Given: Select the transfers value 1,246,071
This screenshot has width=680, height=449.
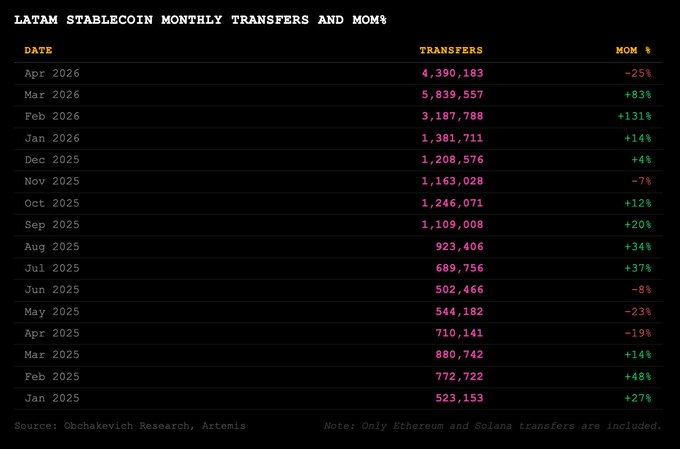Looking at the screenshot, I should point(452,203).
